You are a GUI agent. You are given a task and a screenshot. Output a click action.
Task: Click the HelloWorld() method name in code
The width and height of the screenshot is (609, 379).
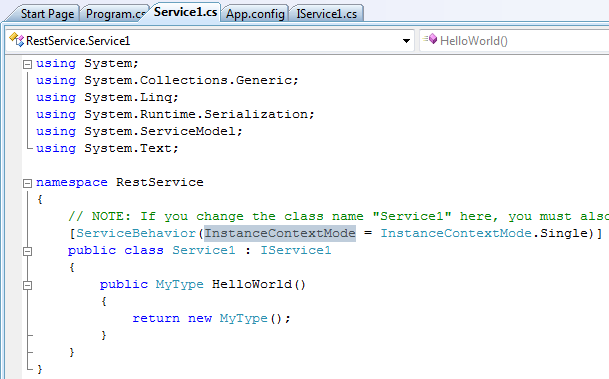[x=259, y=284]
